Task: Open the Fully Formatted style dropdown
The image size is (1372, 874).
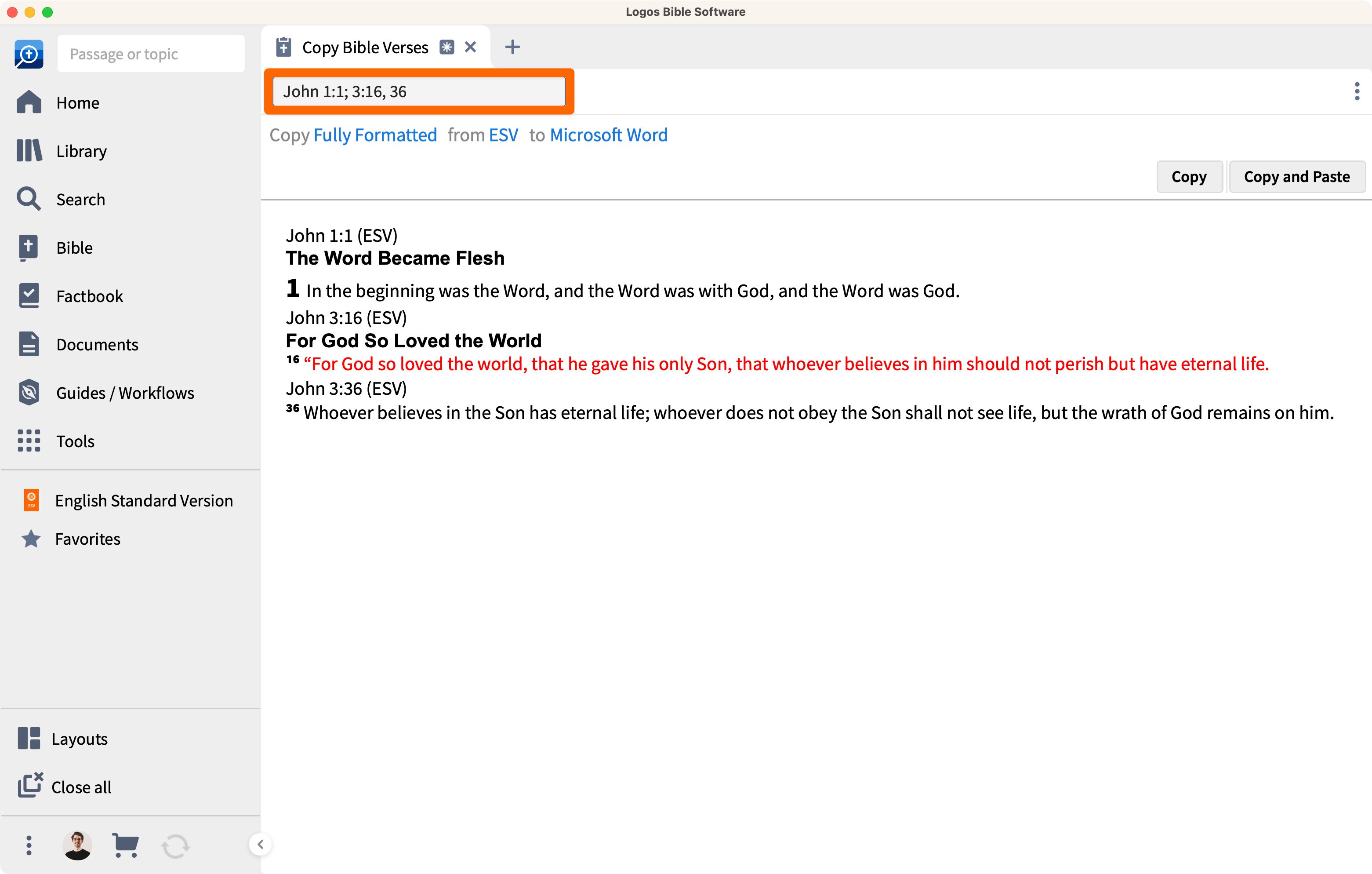Action: (375, 135)
